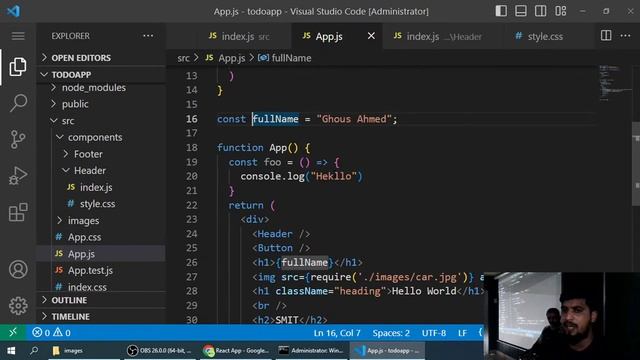
Task: Click the Visual Studio Code logo icon
Action: pos(13,11)
